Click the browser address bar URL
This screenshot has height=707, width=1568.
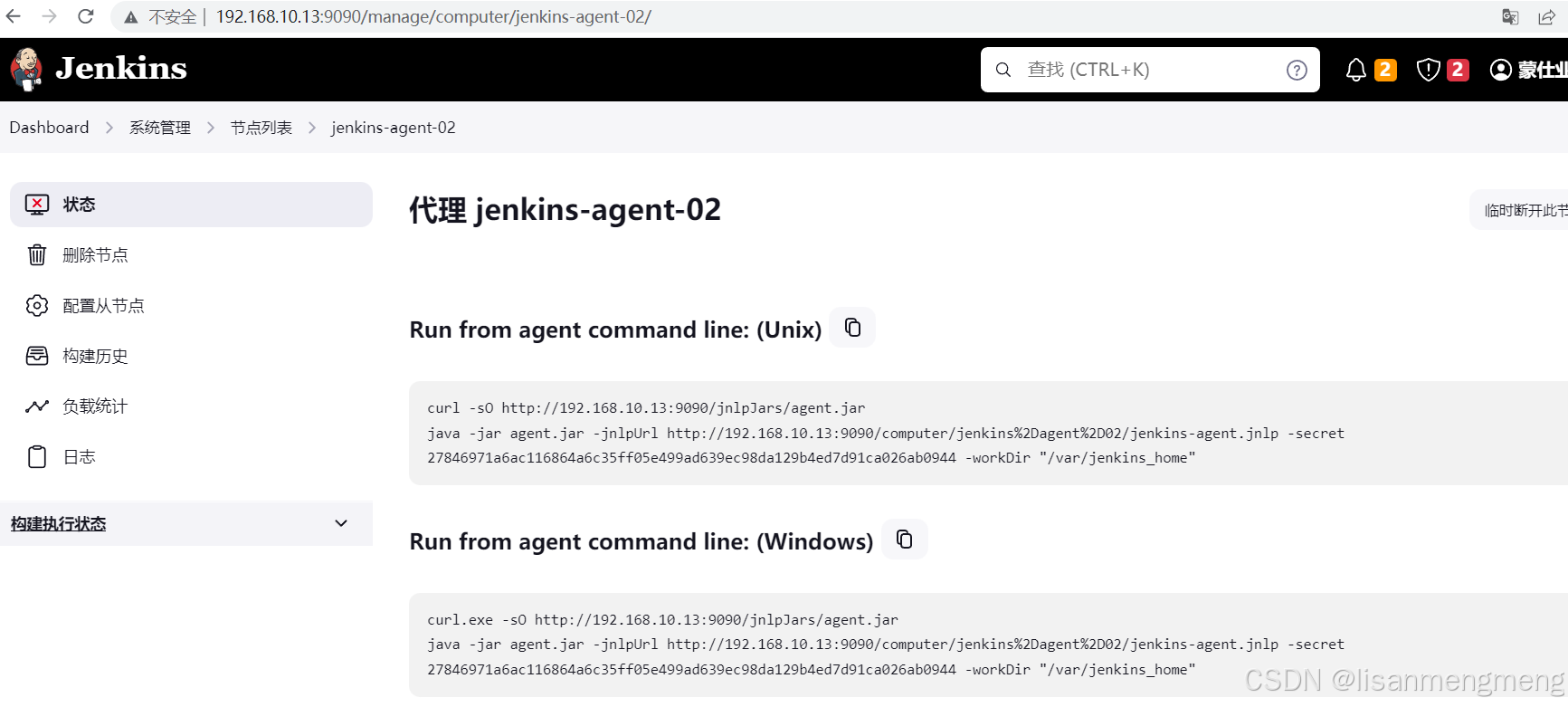coord(433,16)
